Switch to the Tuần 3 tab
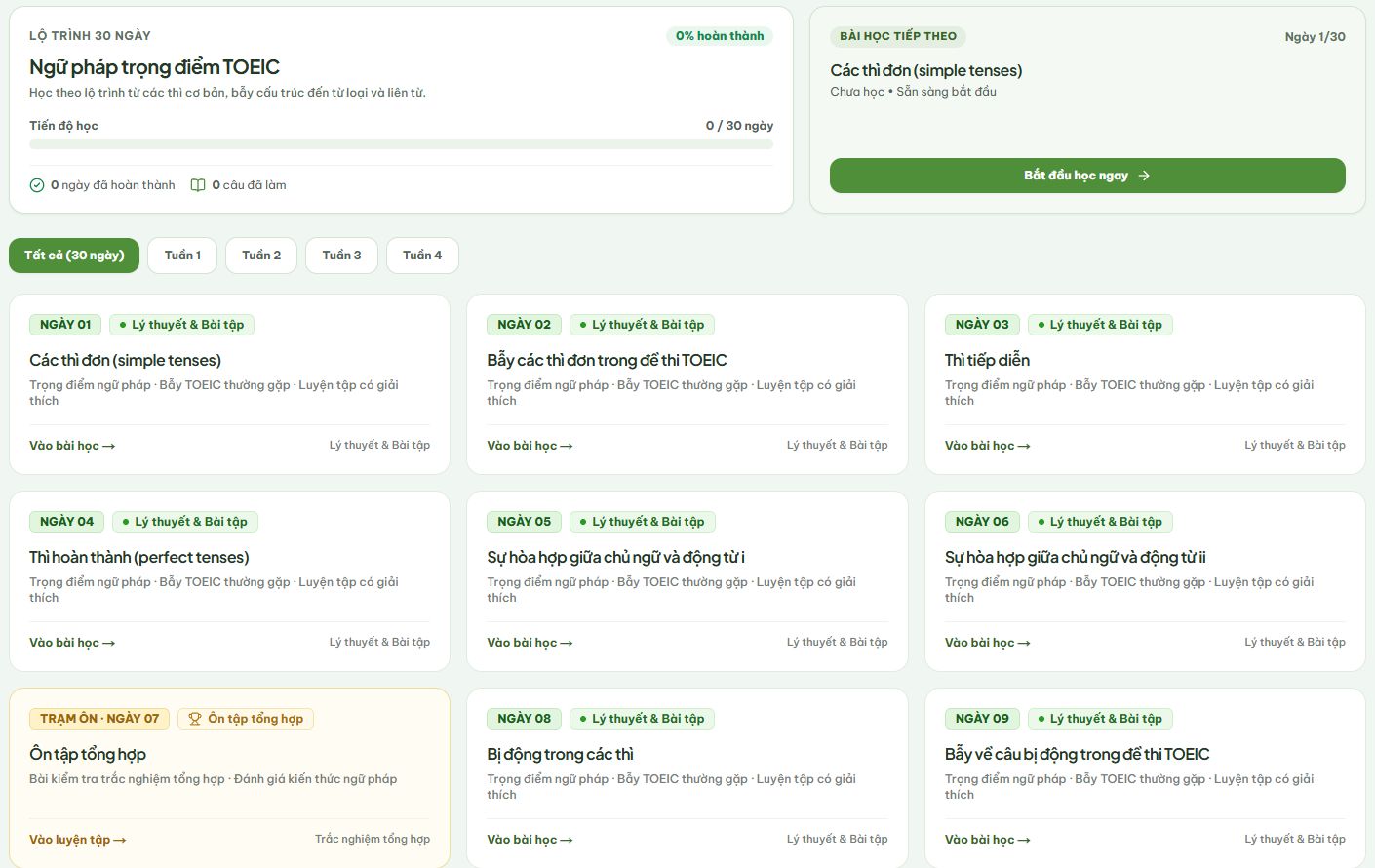 [341, 256]
